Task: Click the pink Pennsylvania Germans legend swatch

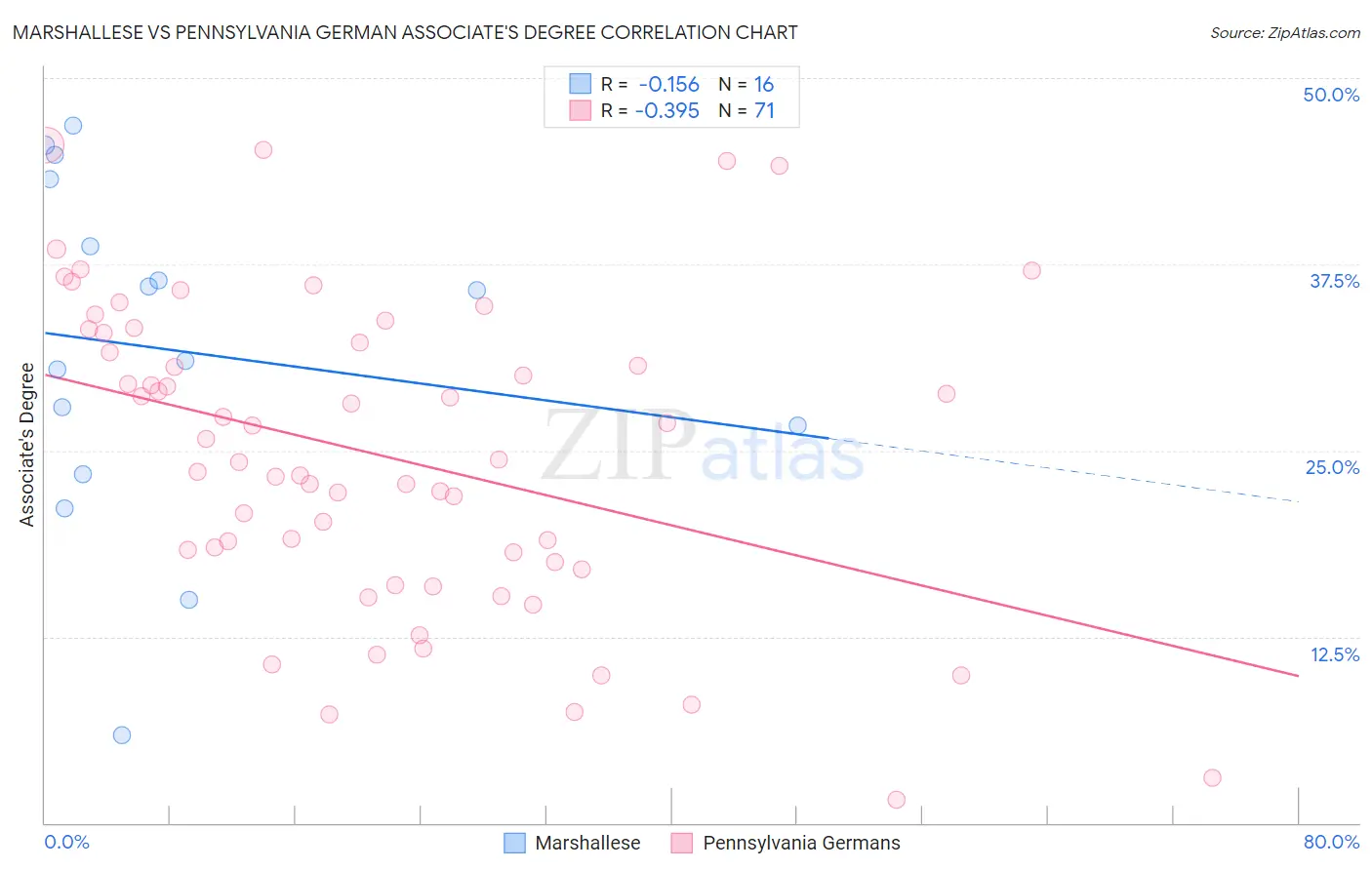Action: [x=682, y=843]
